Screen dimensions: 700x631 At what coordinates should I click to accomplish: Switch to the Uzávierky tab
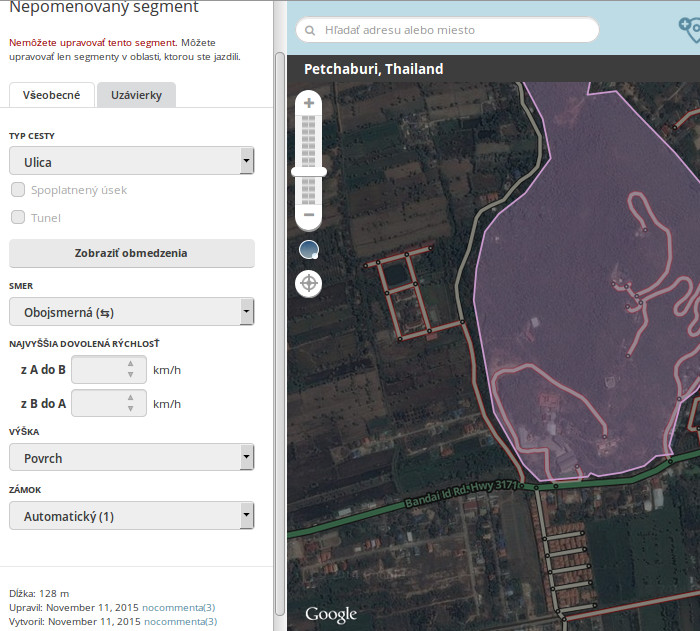click(136, 95)
